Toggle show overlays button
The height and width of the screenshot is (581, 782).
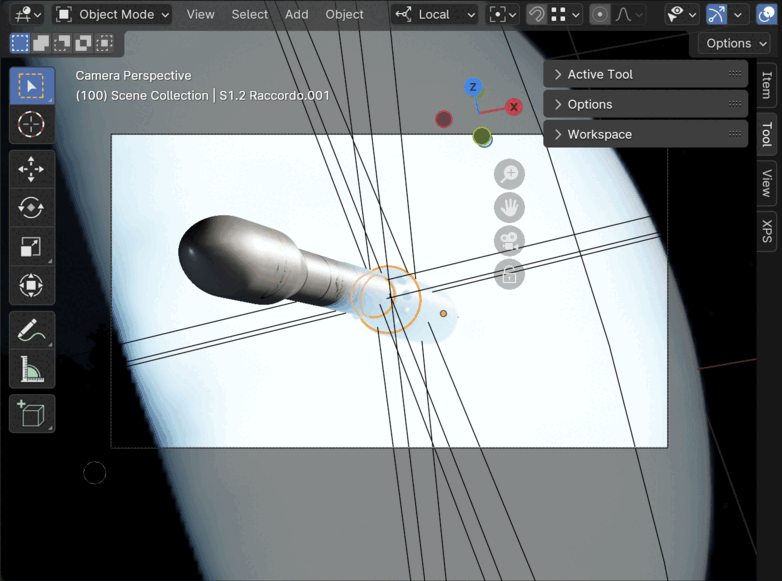point(766,14)
